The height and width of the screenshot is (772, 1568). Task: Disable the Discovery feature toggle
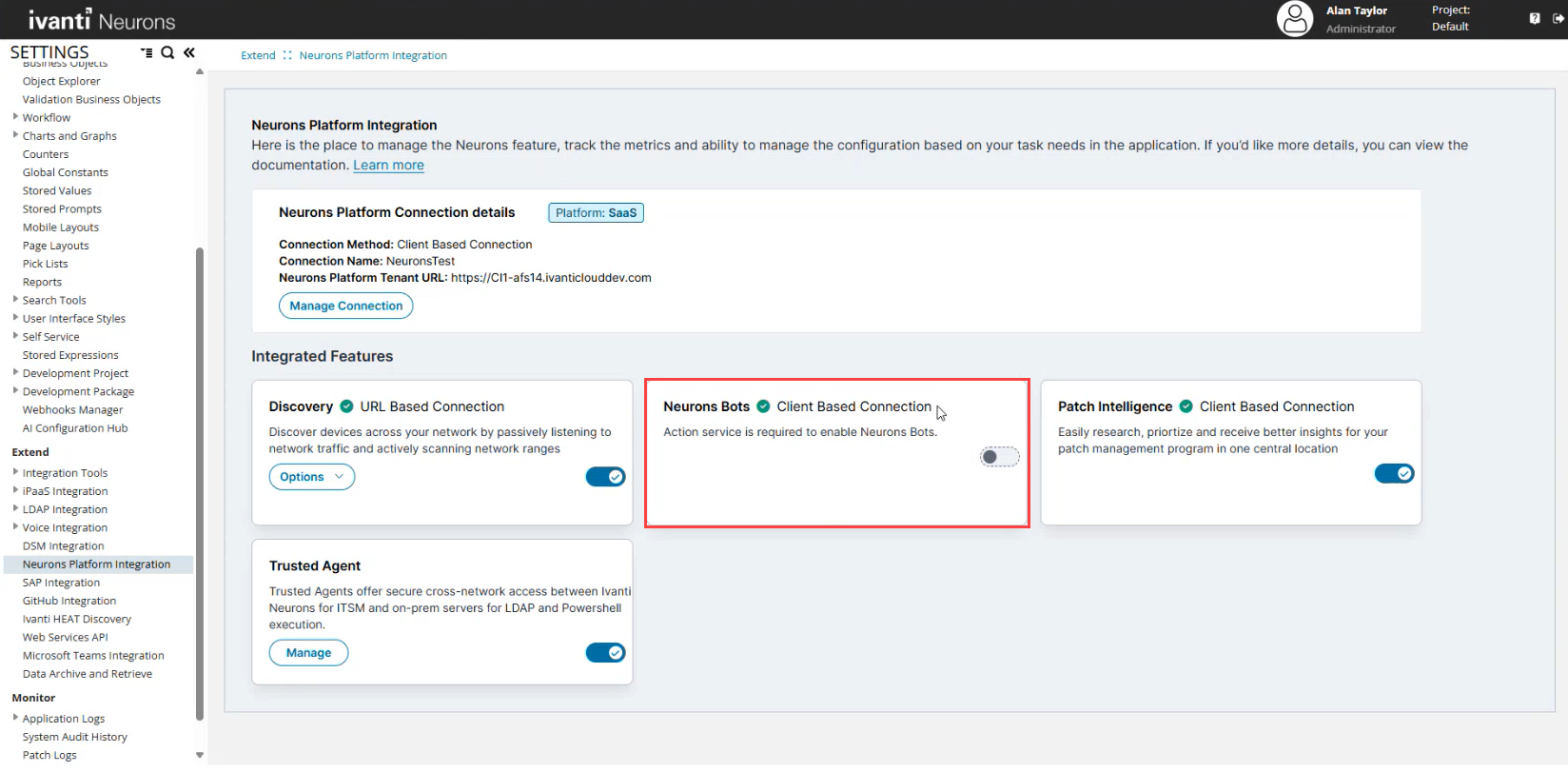605,477
